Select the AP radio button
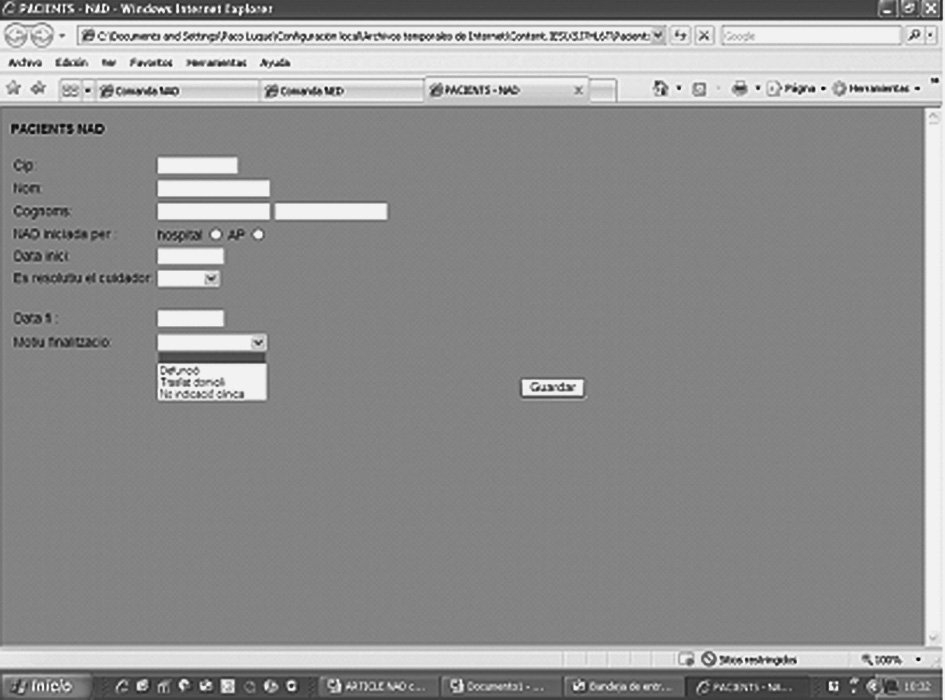 pyautogui.click(x=257, y=235)
